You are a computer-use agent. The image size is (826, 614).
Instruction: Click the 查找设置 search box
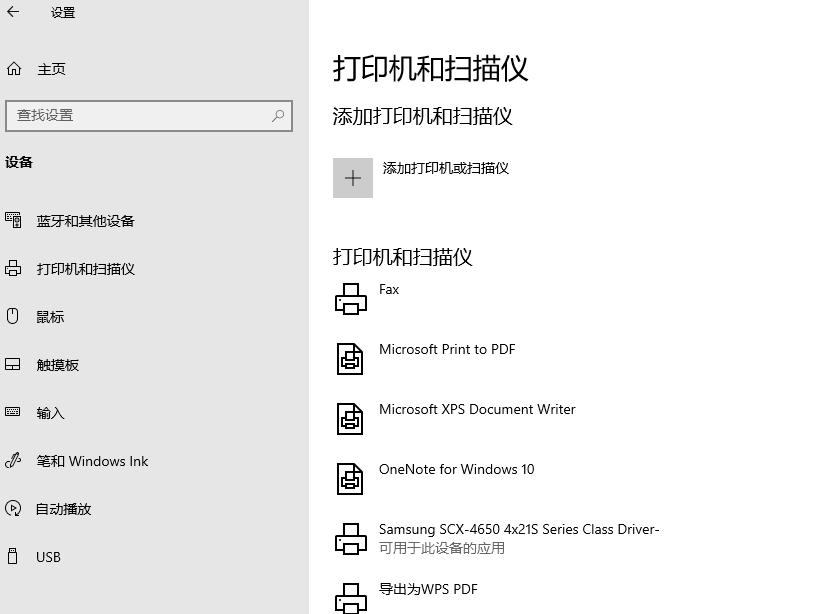(140, 115)
